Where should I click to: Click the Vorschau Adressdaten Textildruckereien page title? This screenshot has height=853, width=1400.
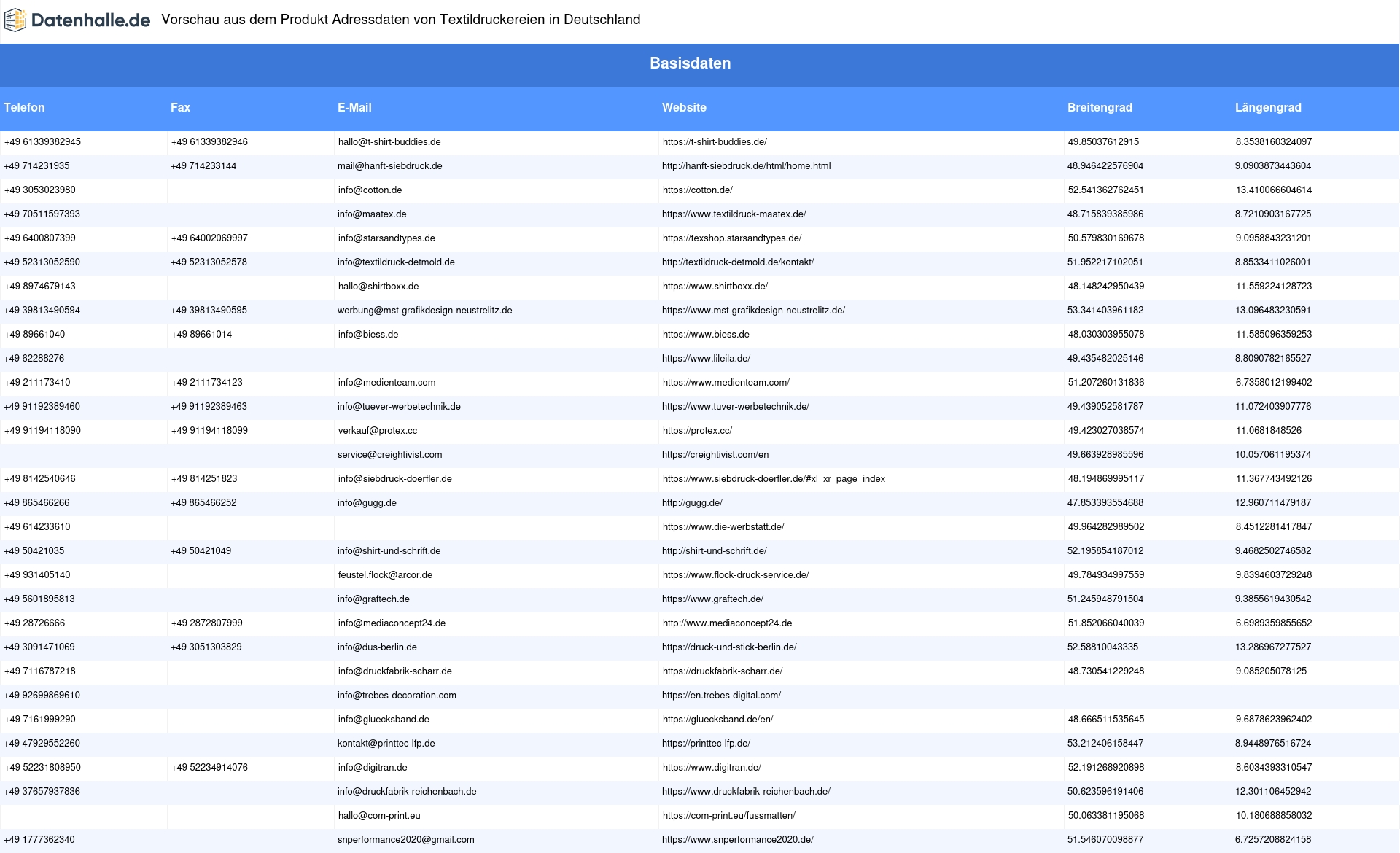(x=400, y=20)
